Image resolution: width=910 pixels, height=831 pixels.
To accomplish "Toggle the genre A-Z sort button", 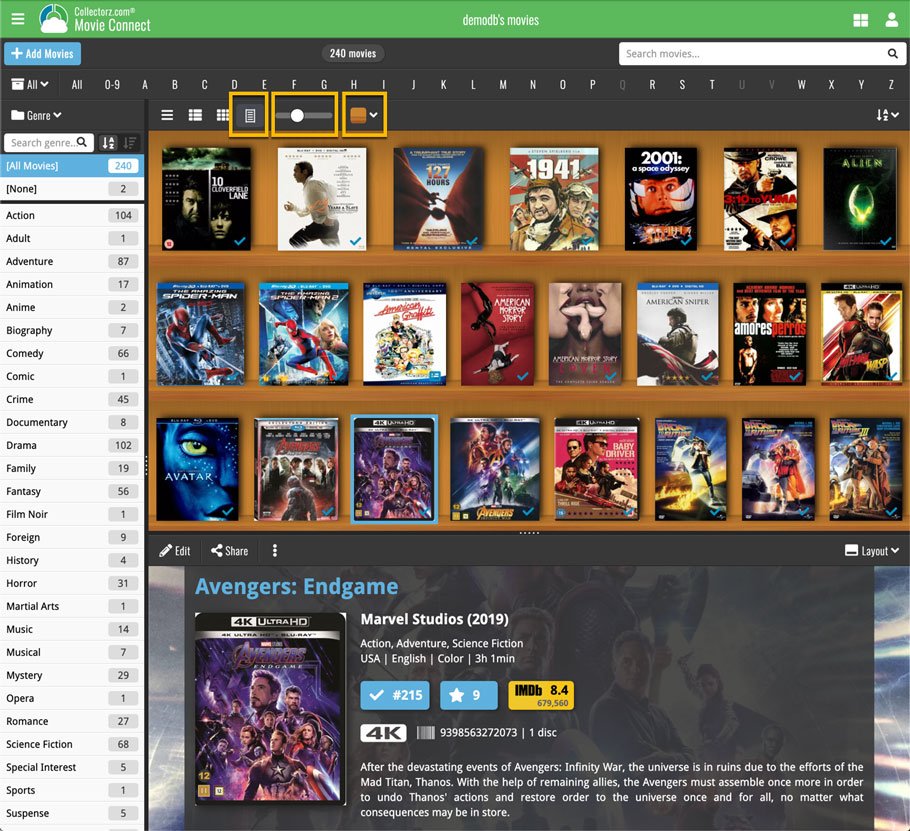I will 109,143.
